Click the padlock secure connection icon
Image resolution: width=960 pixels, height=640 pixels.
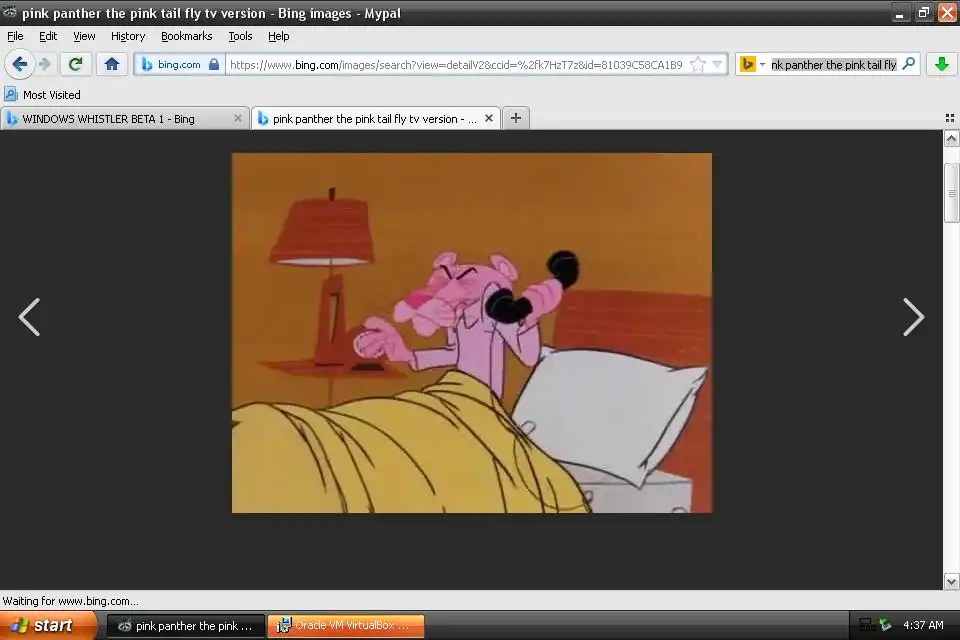pos(214,64)
